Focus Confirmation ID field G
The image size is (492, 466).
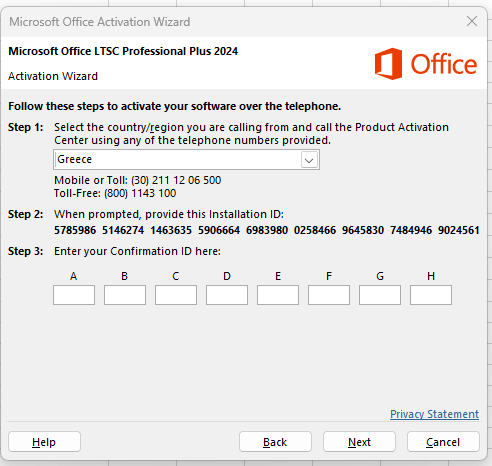pyautogui.click(x=380, y=295)
